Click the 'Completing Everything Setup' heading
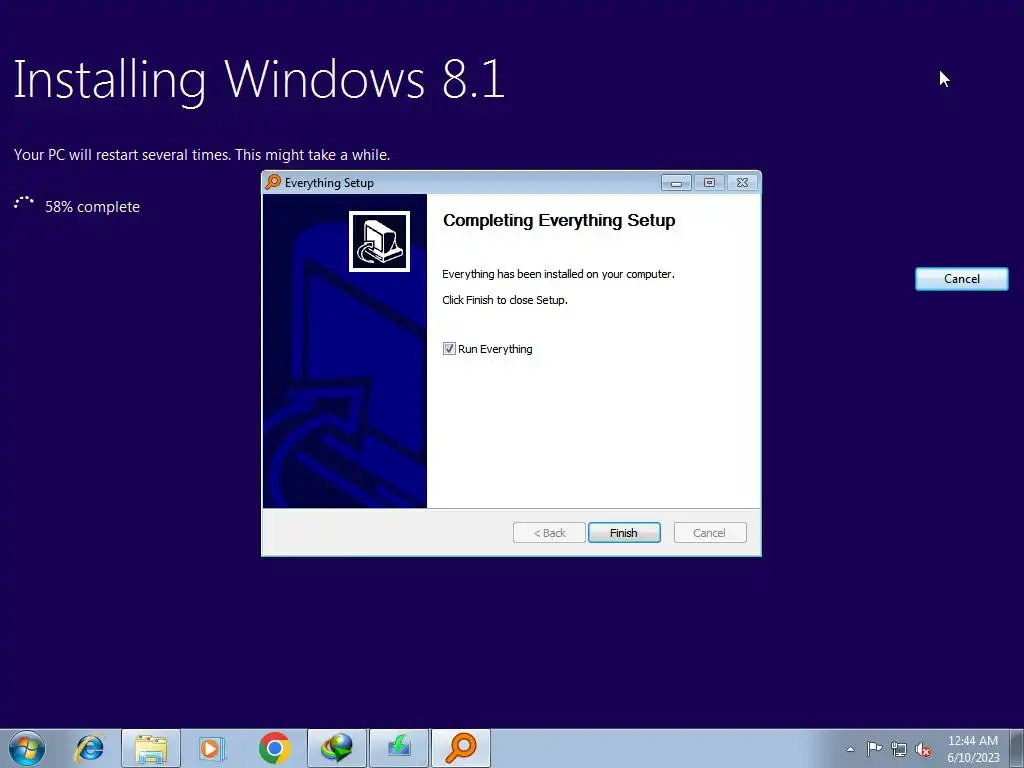Viewport: 1024px width, 768px height. point(559,221)
